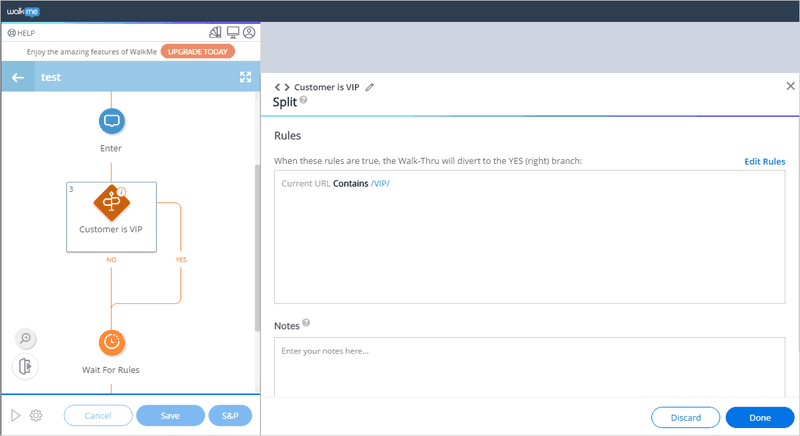The image size is (800, 436).
Task: Click the Wait For Rules label
Action: pos(111,370)
